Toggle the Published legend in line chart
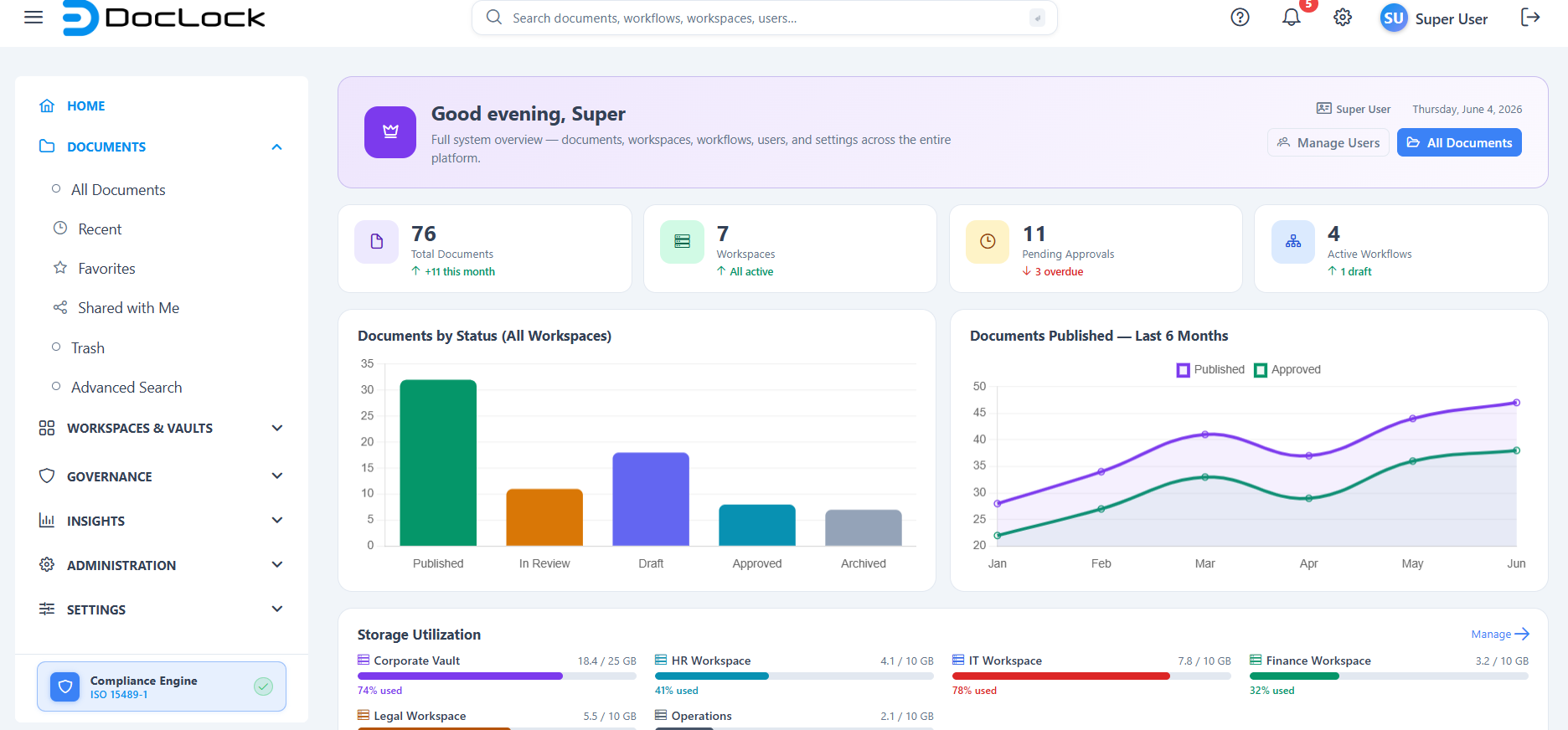 pyautogui.click(x=1211, y=370)
